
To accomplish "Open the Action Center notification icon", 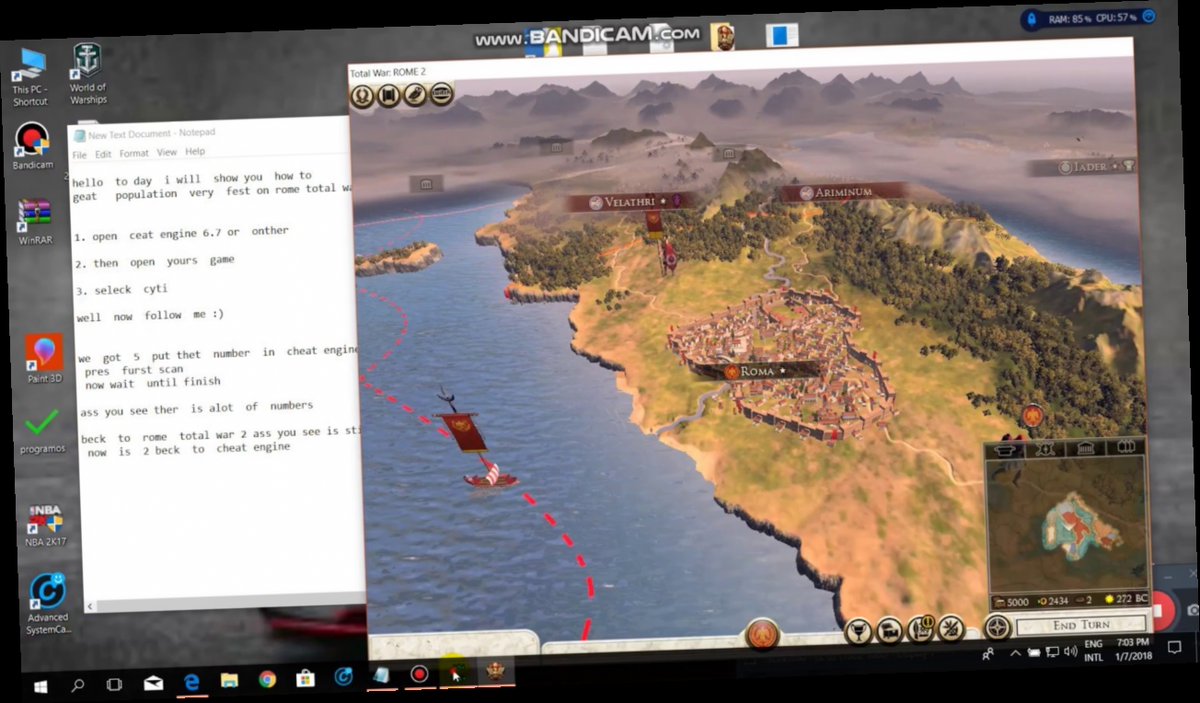I will pos(1174,646).
